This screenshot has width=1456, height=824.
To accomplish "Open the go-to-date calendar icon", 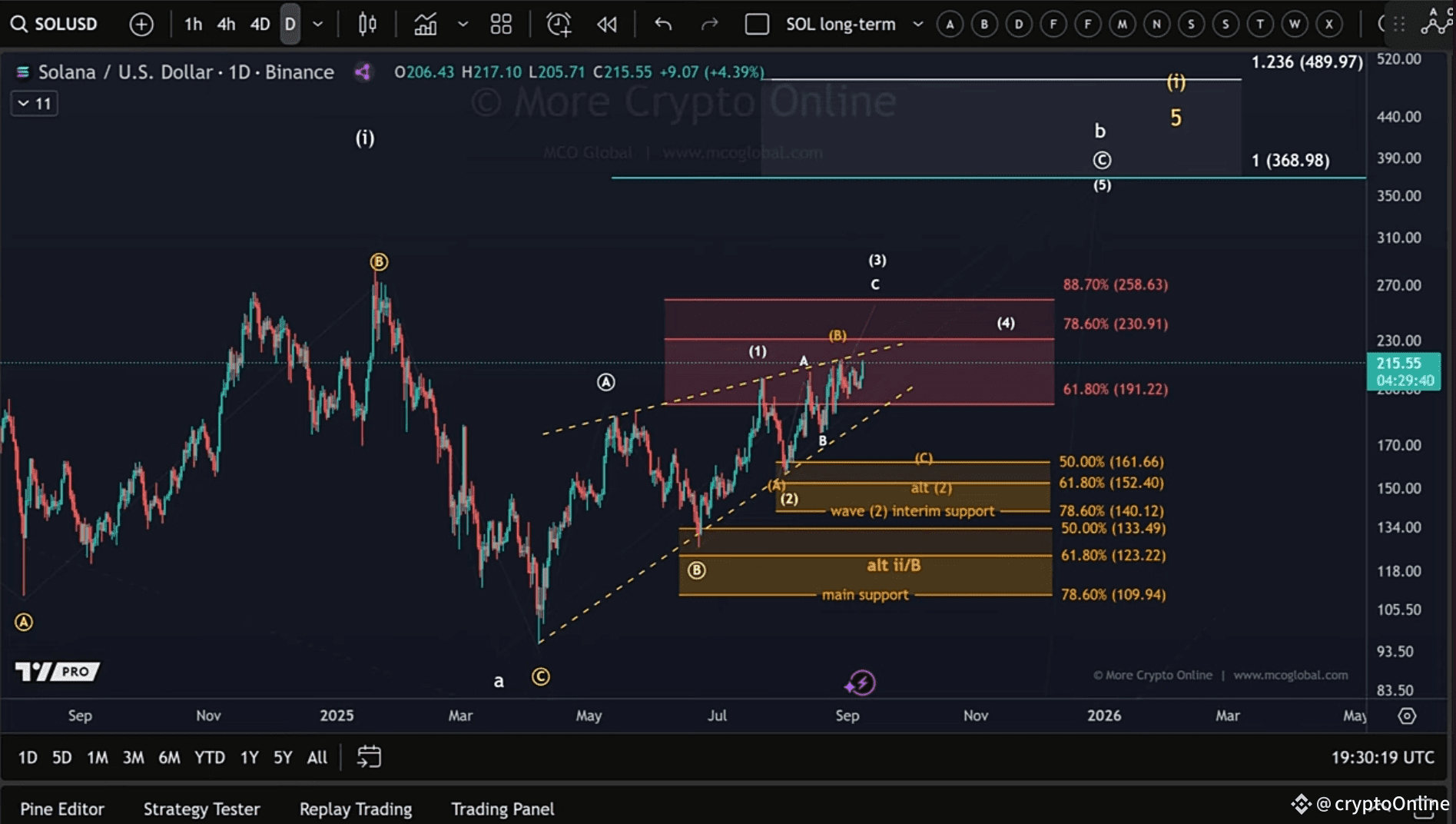I will 369,757.
